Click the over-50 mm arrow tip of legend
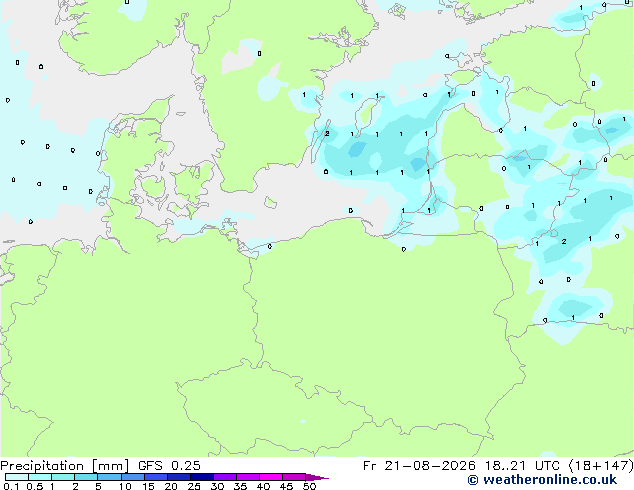The width and height of the screenshot is (634, 490). pos(317,477)
